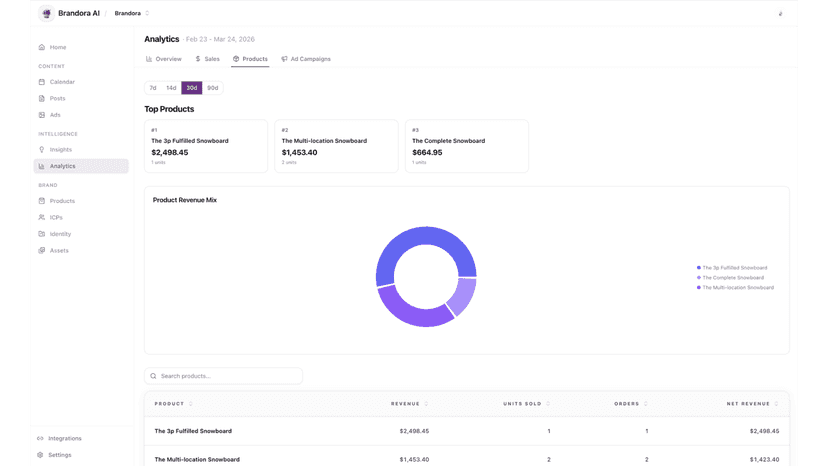The width and height of the screenshot is (828, 466).
Task: Click the Search products input field
Action: click(x=223, y=376)
